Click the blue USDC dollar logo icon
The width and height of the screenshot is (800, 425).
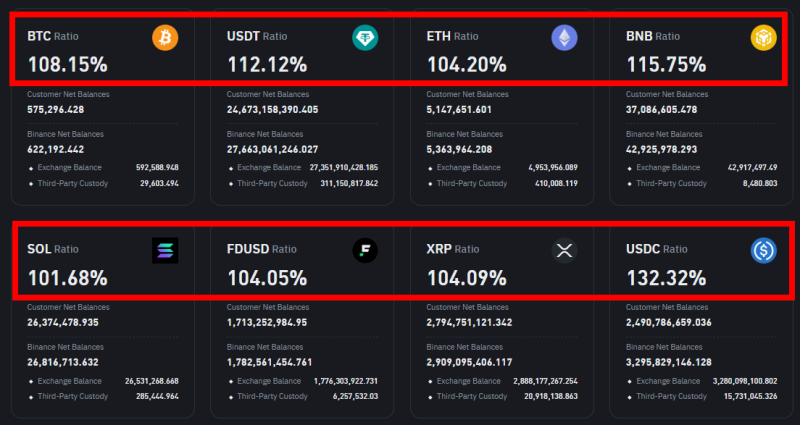[764, 251]
